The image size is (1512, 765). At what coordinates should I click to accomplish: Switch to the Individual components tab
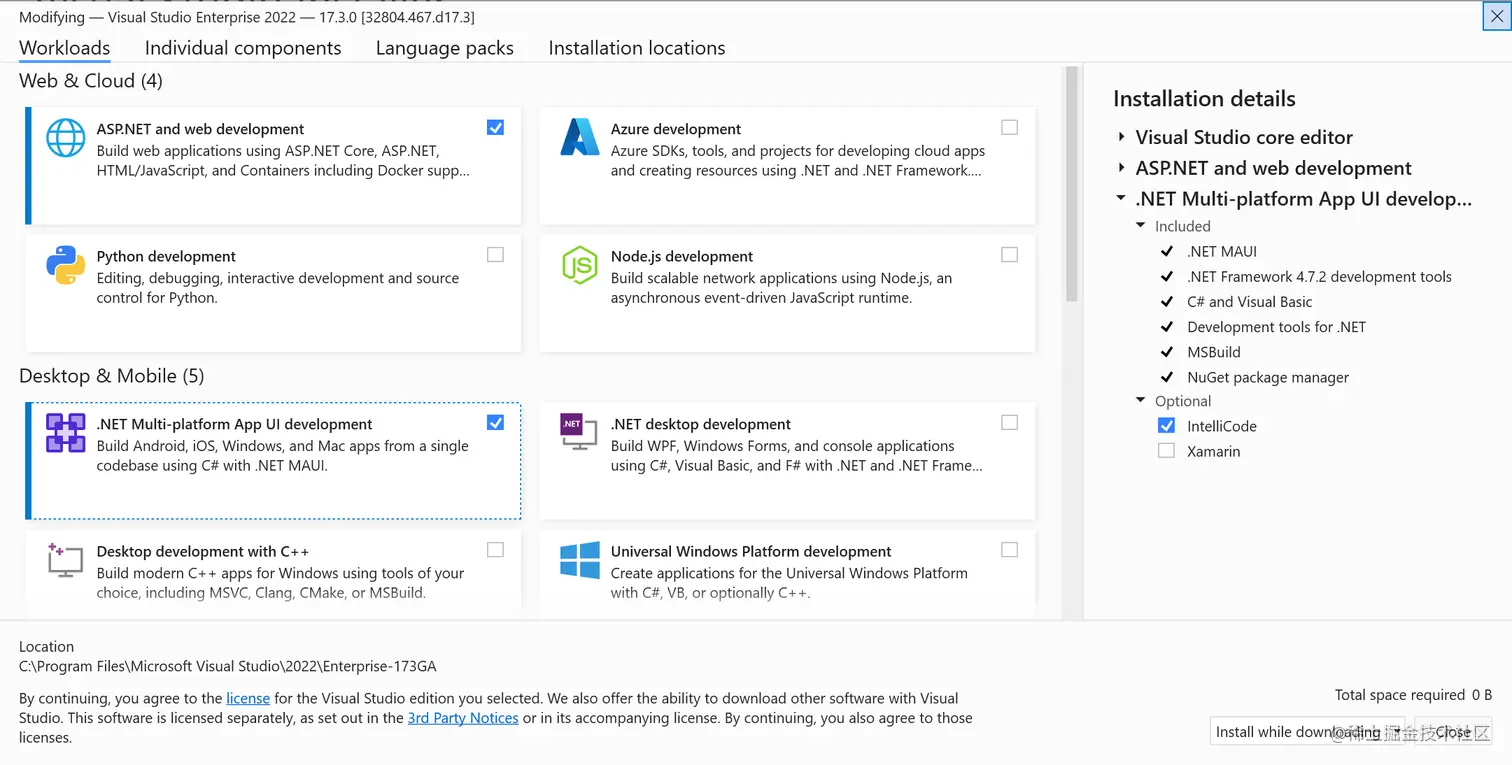(243, 48)
